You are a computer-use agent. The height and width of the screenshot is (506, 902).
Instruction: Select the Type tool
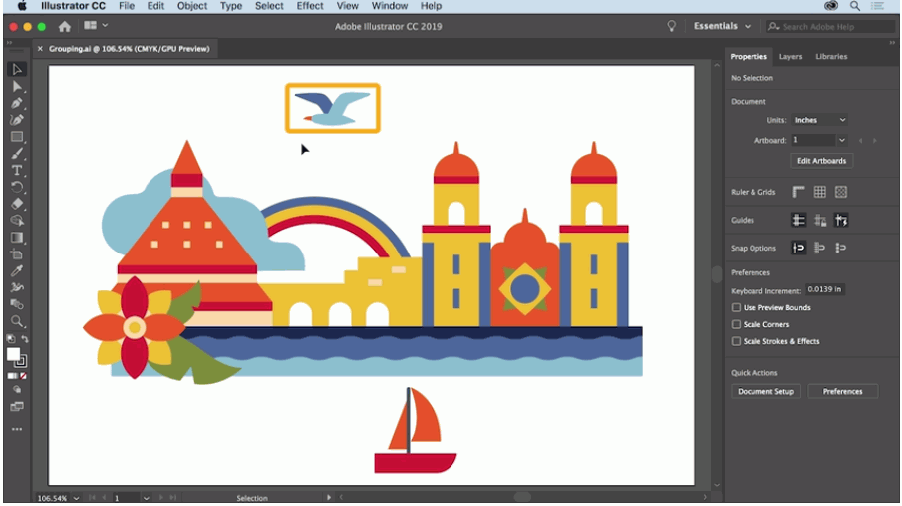[x=17, y=171]
